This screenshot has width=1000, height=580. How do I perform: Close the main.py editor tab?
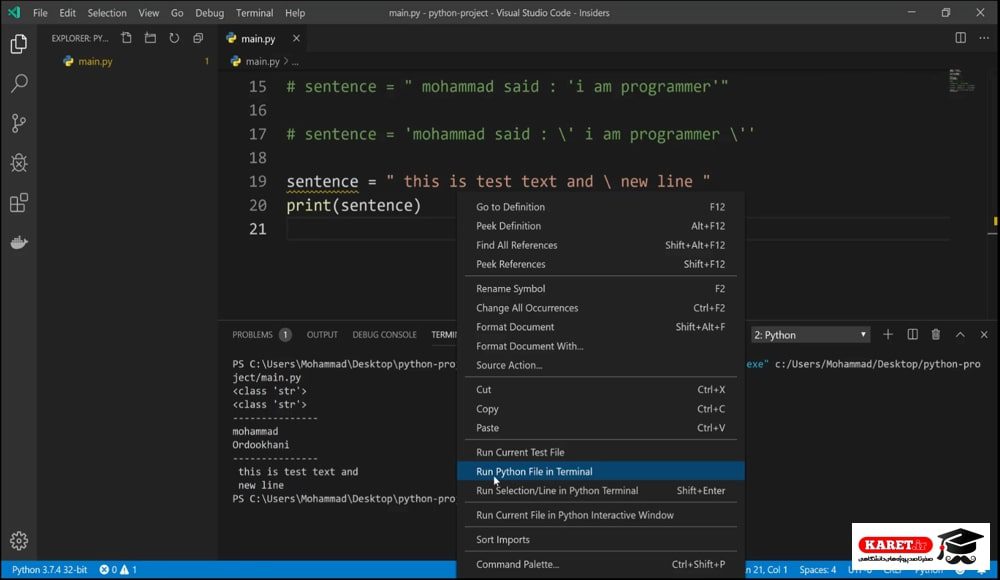[x=297, y=38]
